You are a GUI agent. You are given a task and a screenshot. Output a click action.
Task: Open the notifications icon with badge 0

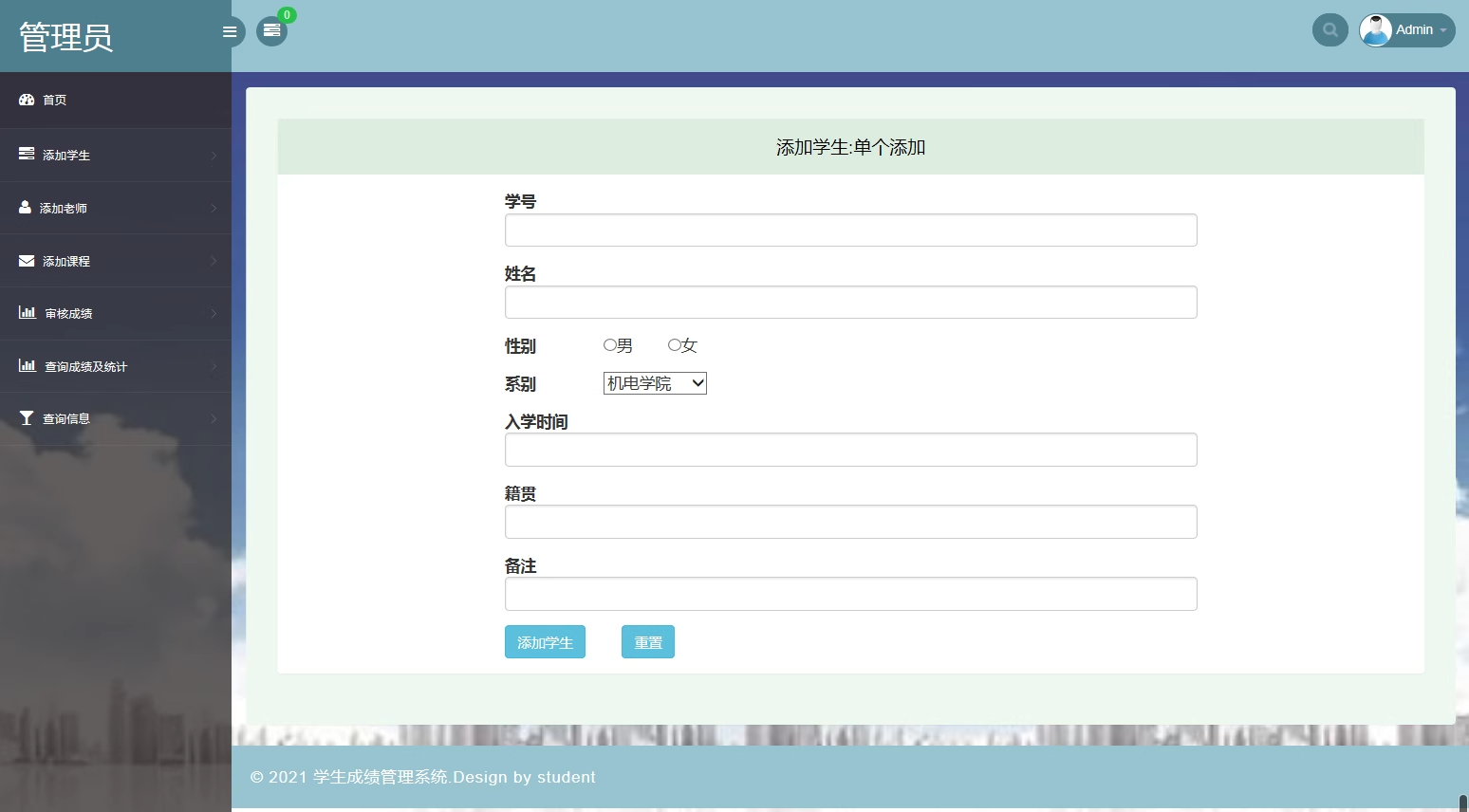[x=271, y=30]
